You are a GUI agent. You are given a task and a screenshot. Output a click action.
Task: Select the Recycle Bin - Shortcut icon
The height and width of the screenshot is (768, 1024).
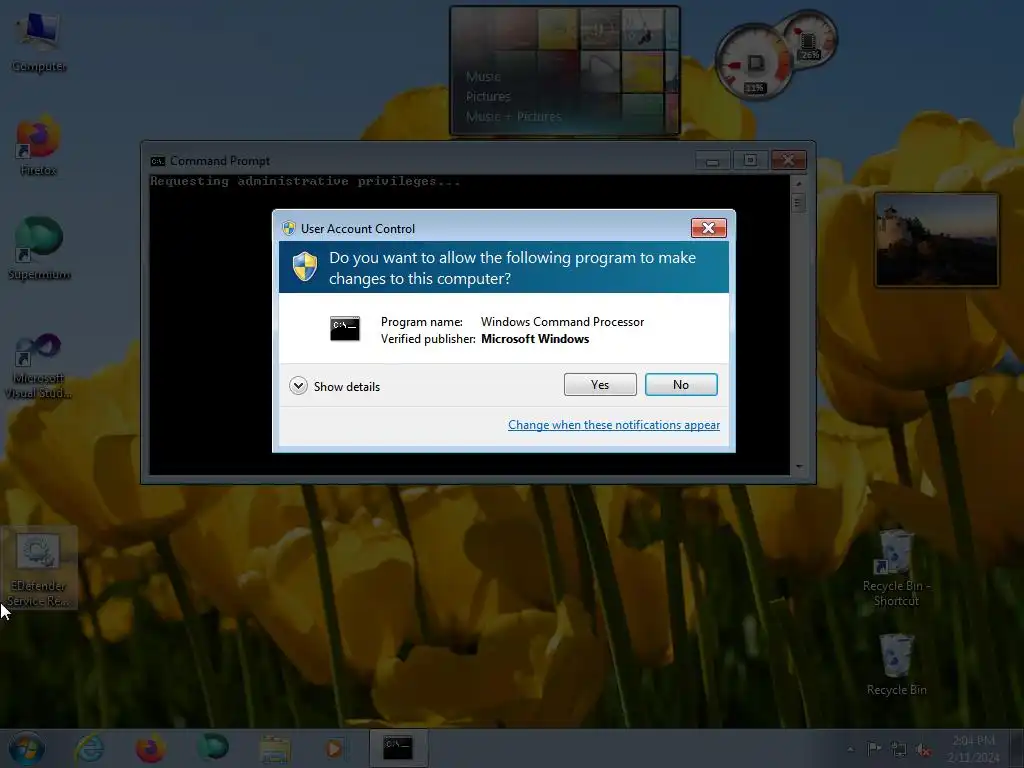point(896,568)
